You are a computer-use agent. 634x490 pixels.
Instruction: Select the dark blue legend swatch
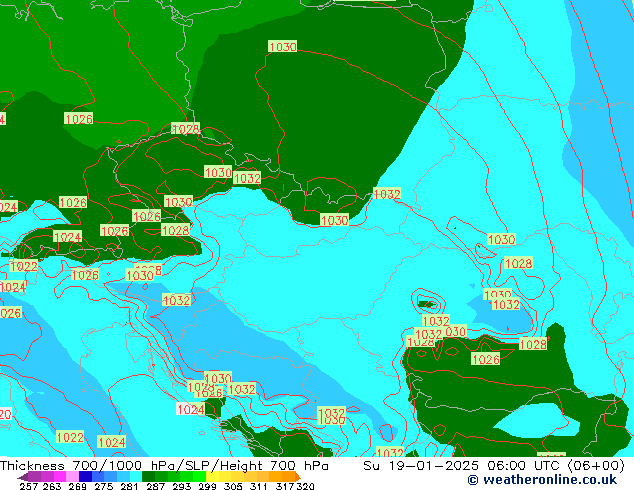click(x=85, y=476)
